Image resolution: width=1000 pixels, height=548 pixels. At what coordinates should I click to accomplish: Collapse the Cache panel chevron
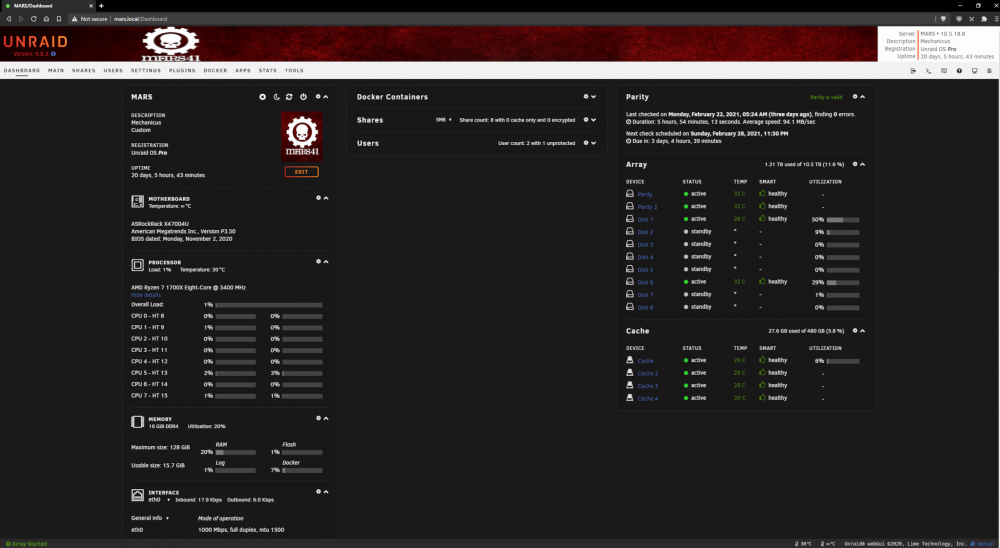pos(863,331)
